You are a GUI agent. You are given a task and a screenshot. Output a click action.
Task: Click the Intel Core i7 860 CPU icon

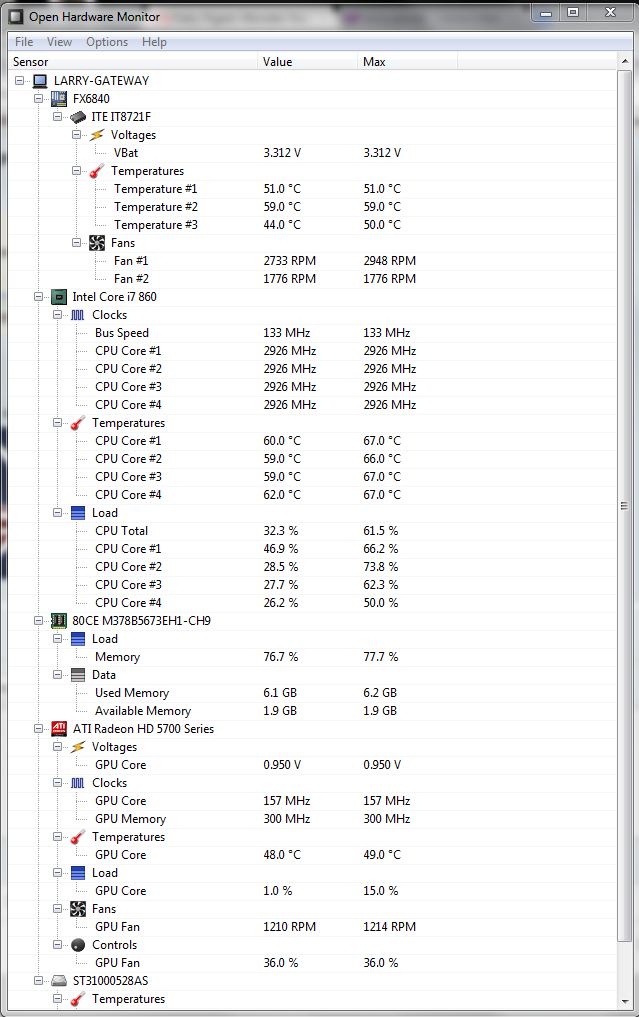59,297
